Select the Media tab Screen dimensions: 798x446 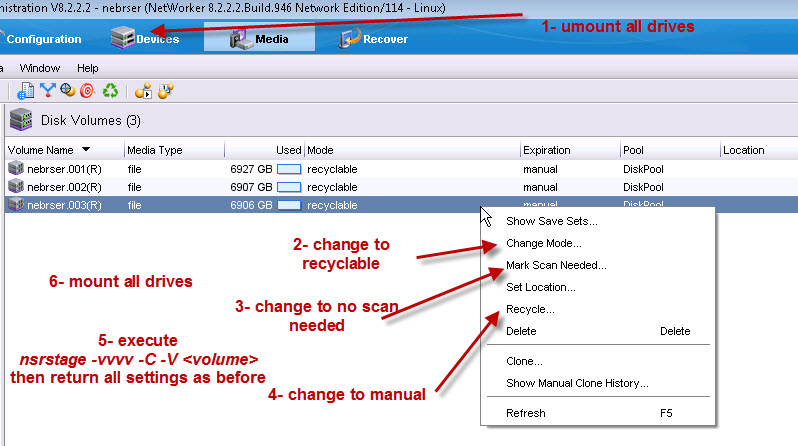[x=260, y=39]
